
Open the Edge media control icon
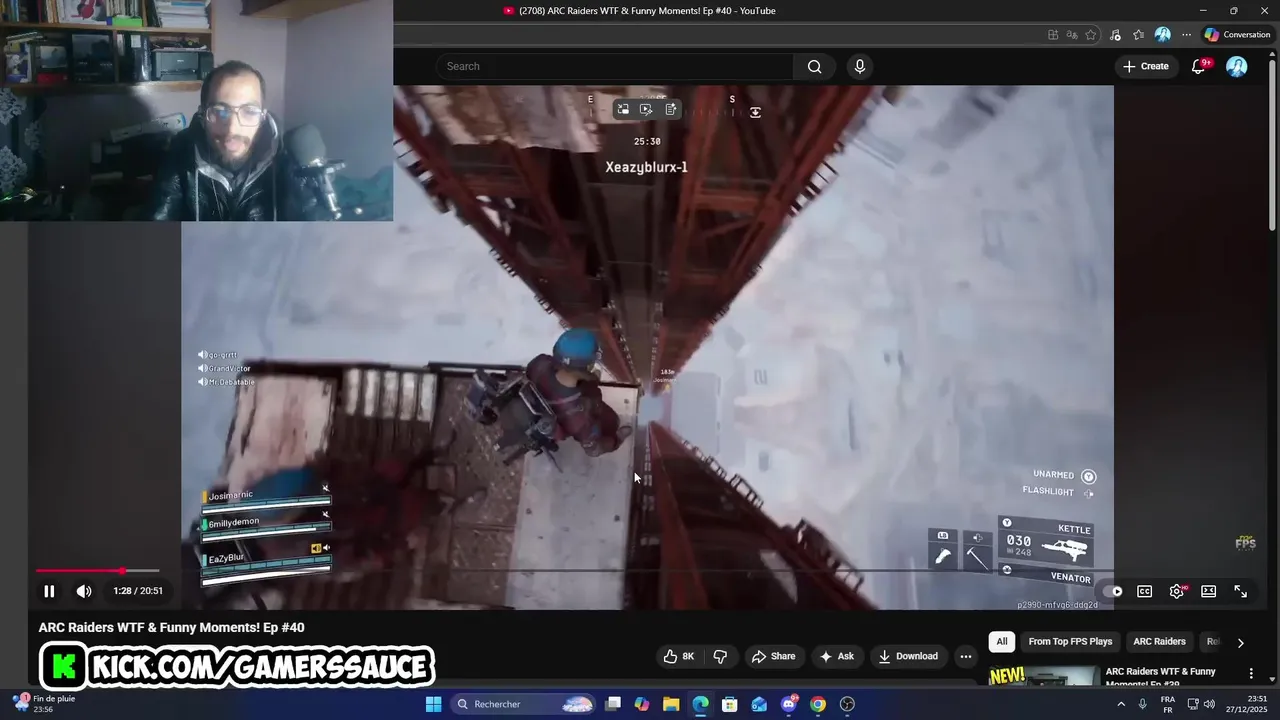tap(1115, 34)
